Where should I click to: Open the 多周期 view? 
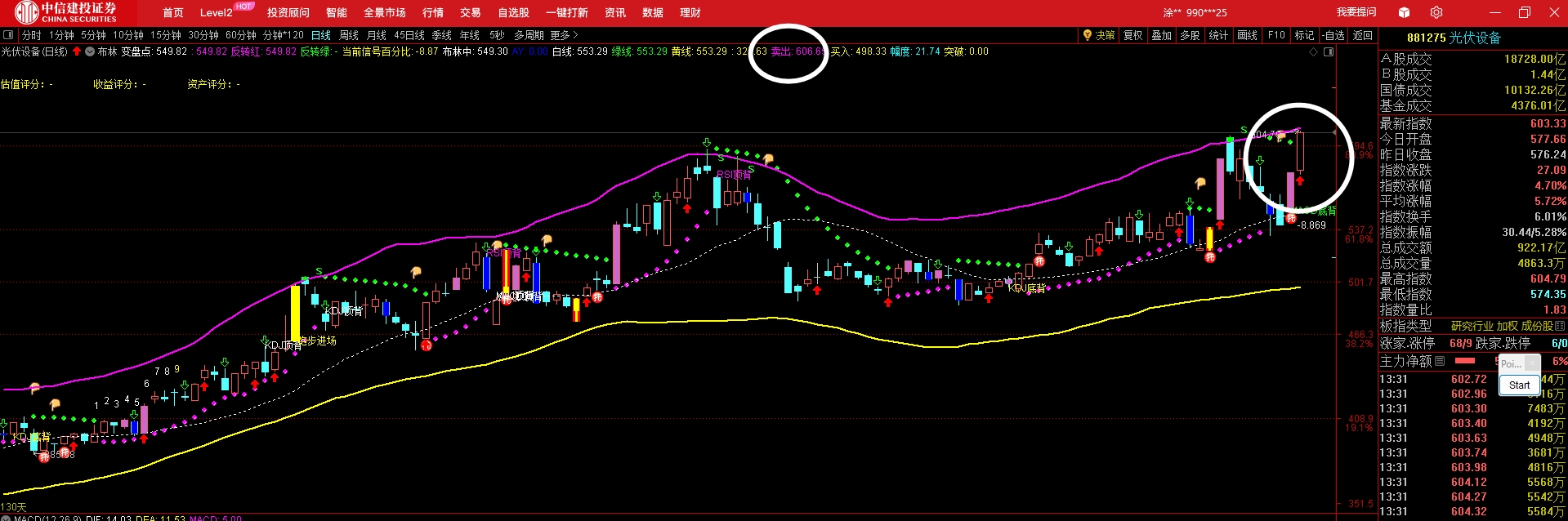click(529, 35)
